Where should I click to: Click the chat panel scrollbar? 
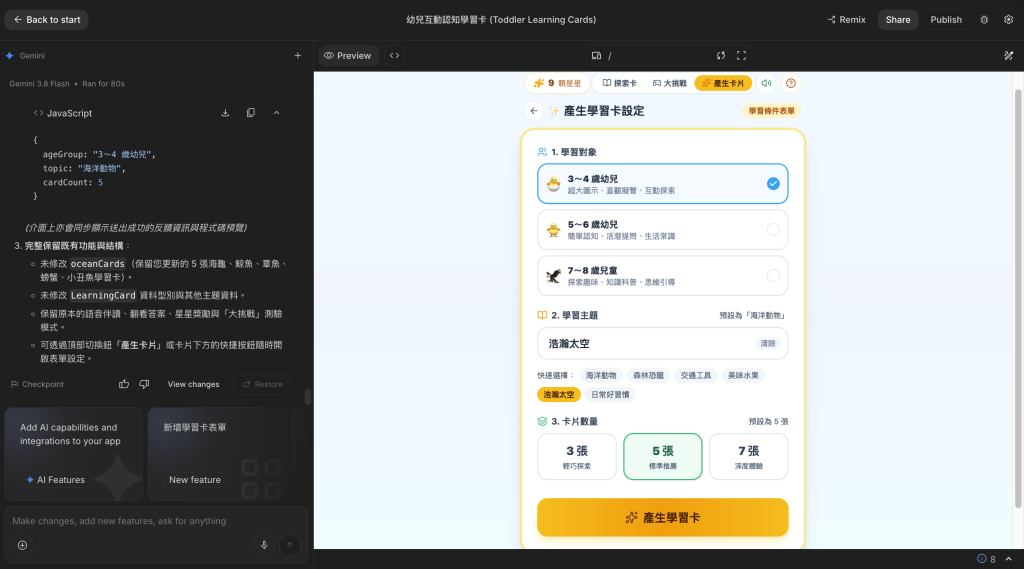coord(308,397)
